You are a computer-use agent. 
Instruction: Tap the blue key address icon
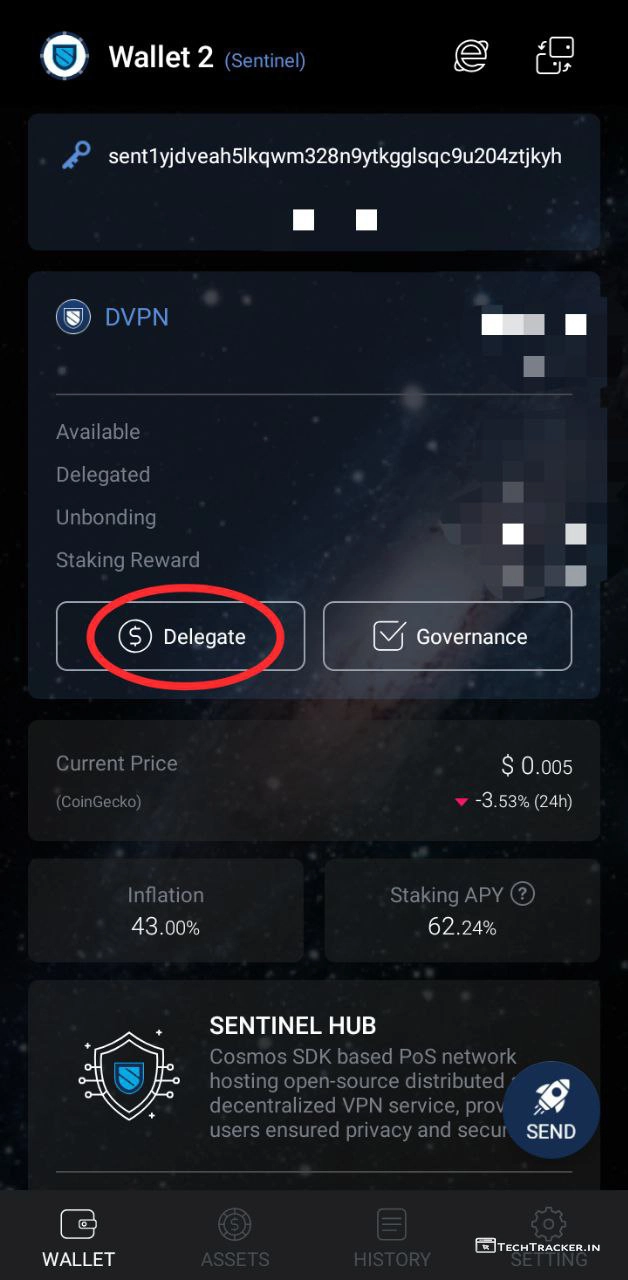pos(76,156)
